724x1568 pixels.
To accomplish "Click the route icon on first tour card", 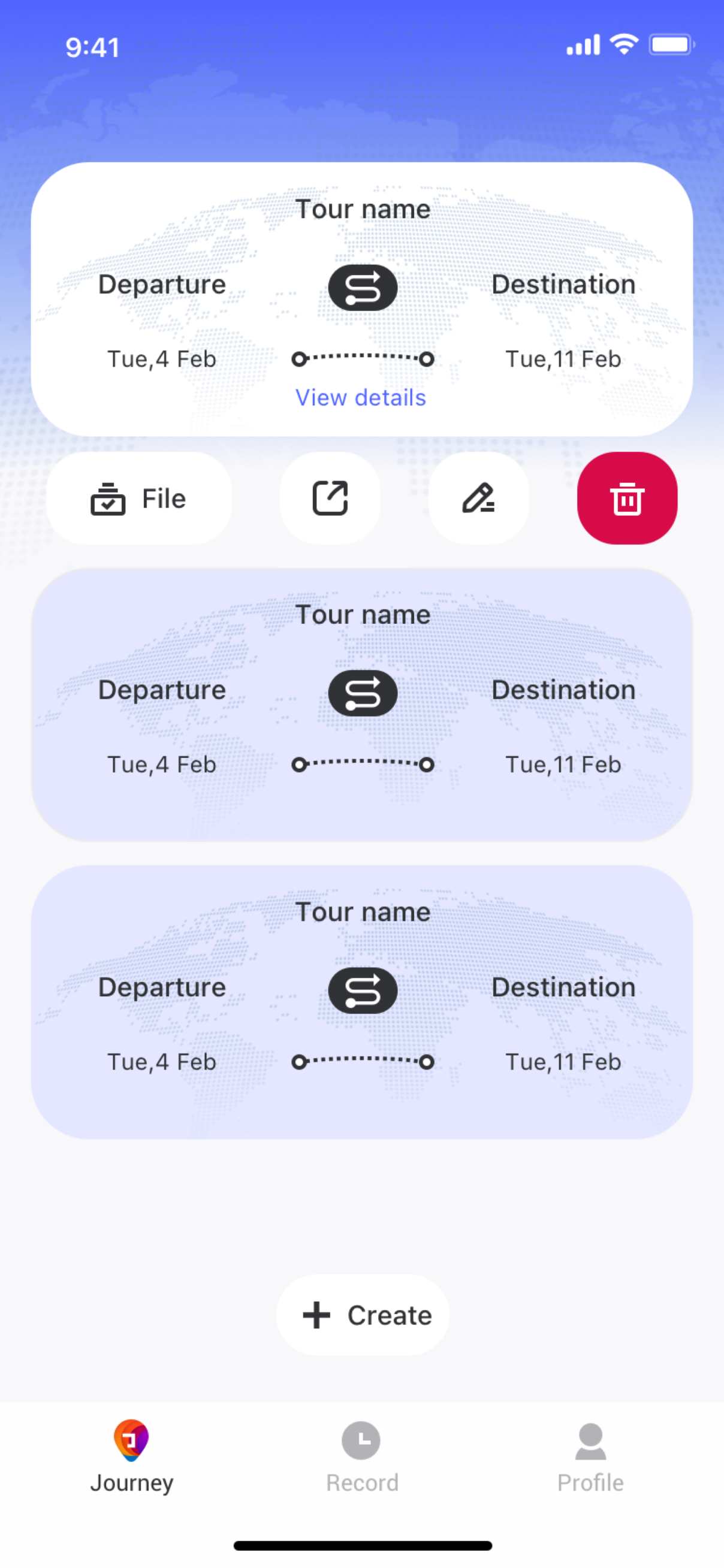I will pyautogui.click(x=363, y=288).
